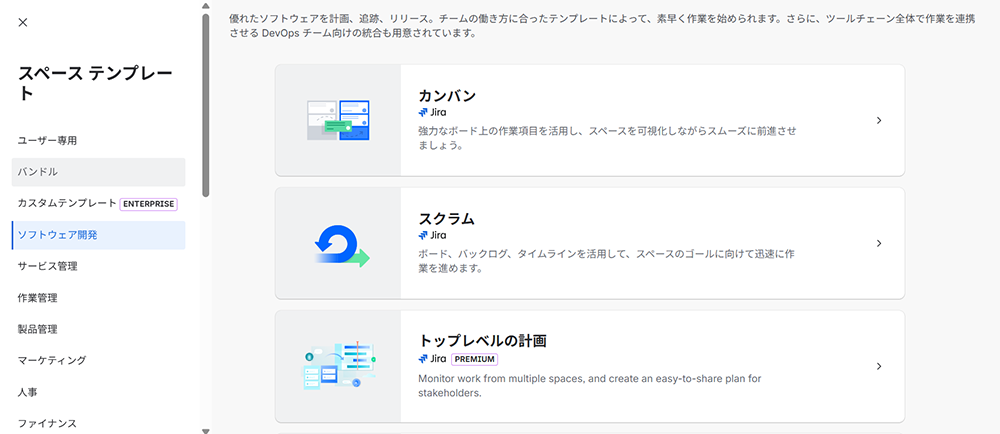Open the スクラム template chevron arrow
This screenshot has height=434, width=1000.
(878, 243)
